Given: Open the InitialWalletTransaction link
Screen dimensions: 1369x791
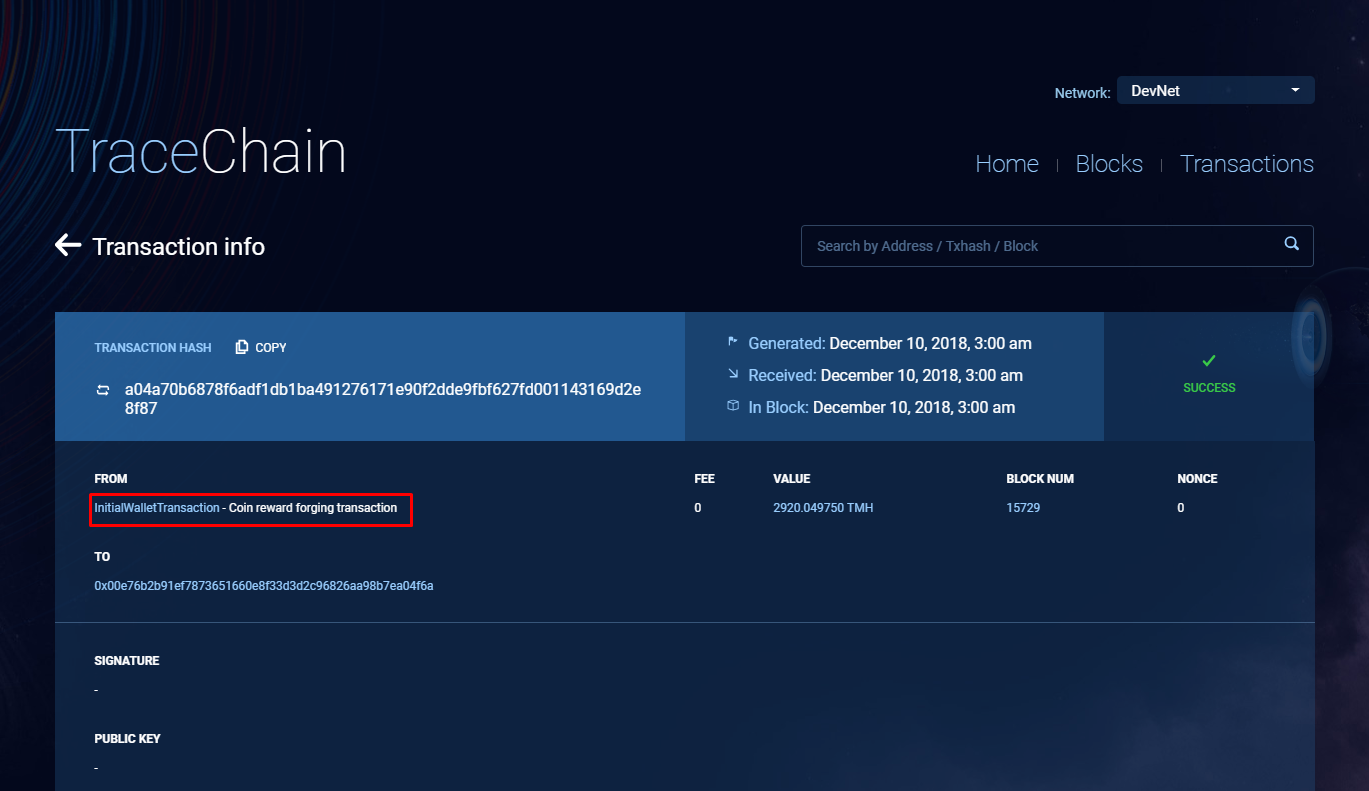Looking at the screenshot, I should pos(157,508).
